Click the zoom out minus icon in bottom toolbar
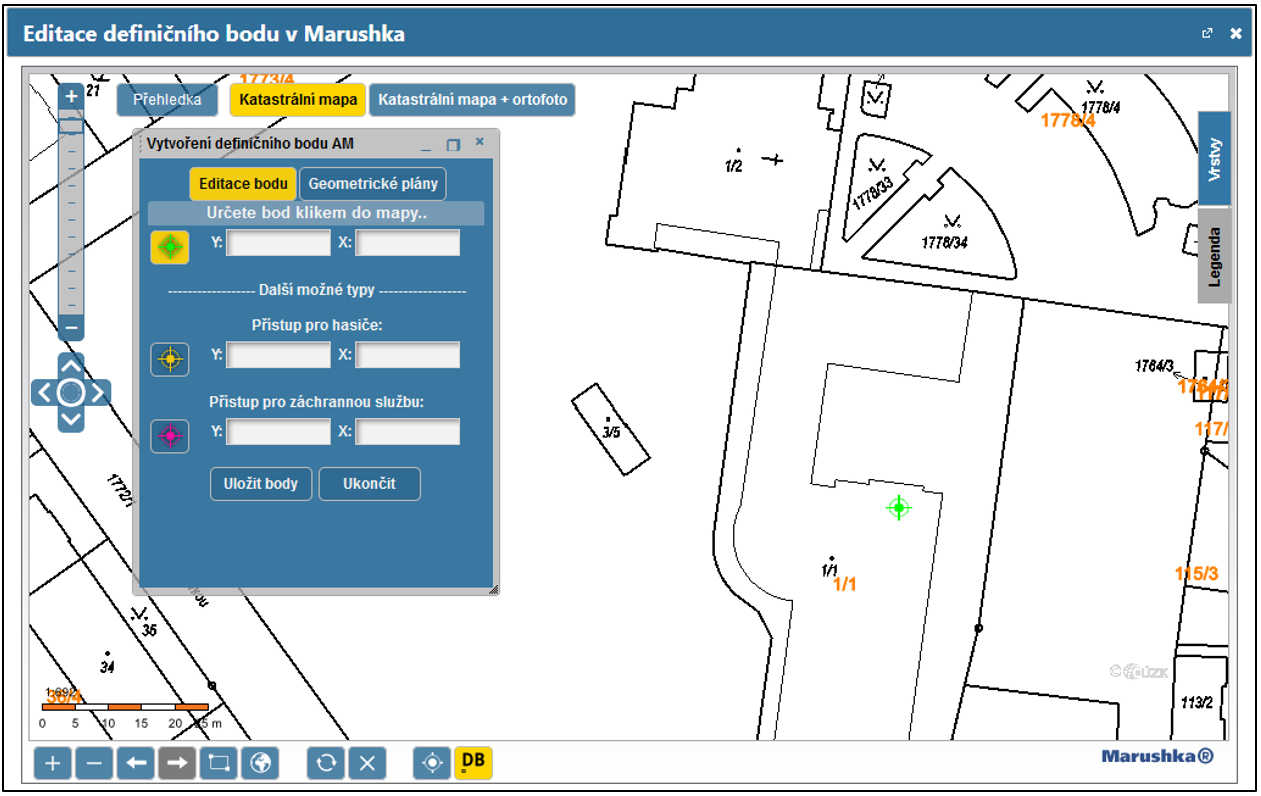The image size is (1261, 796). click(94, 763)
